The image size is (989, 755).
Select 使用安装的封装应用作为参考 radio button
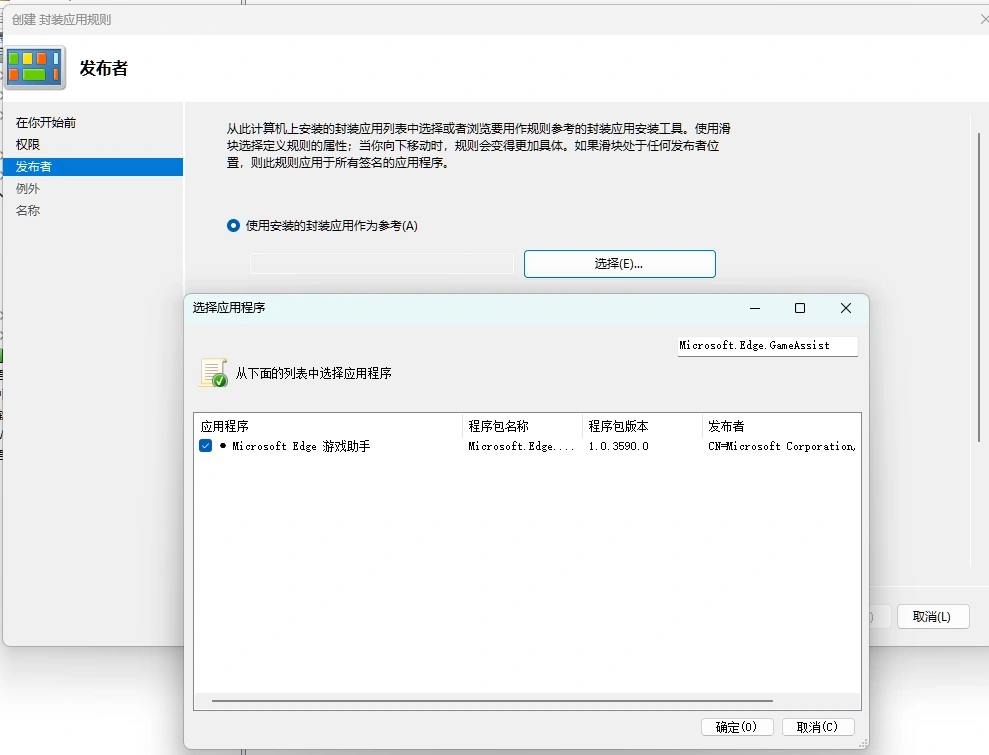(x=233, y=226)
